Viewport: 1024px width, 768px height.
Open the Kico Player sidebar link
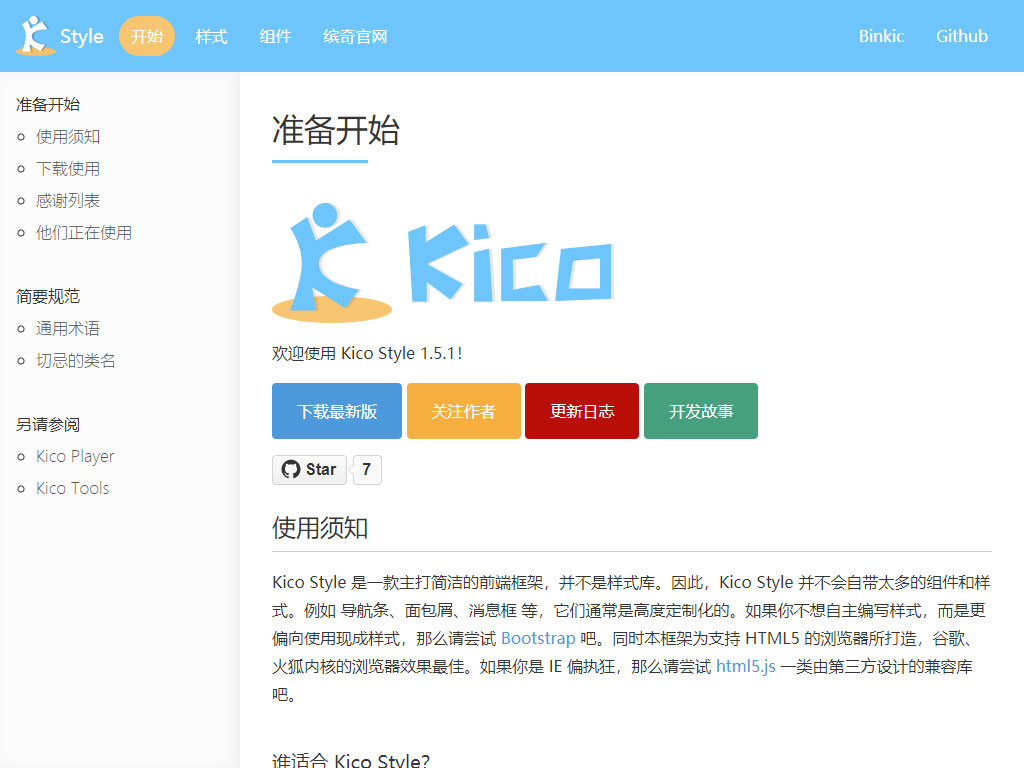pyautogui.click(x=75, y=456)
